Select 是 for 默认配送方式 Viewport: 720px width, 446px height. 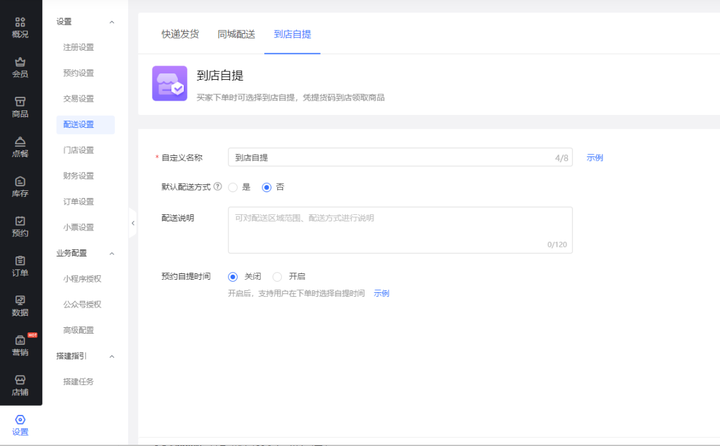coord(233,187)
